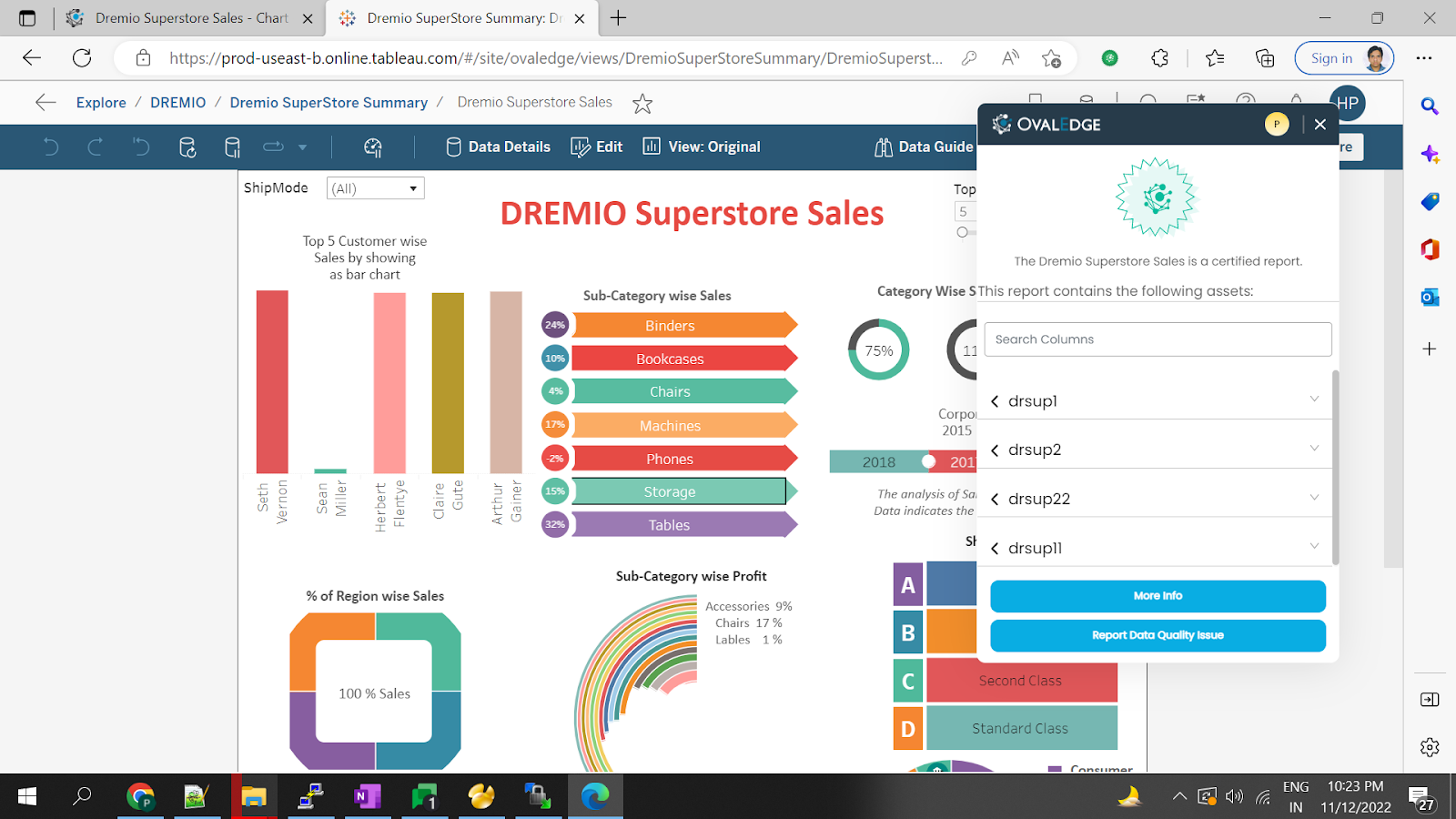Click the back chevron beside drsup22
This screenshot has height=819, width=1456.
pos(995,500)
